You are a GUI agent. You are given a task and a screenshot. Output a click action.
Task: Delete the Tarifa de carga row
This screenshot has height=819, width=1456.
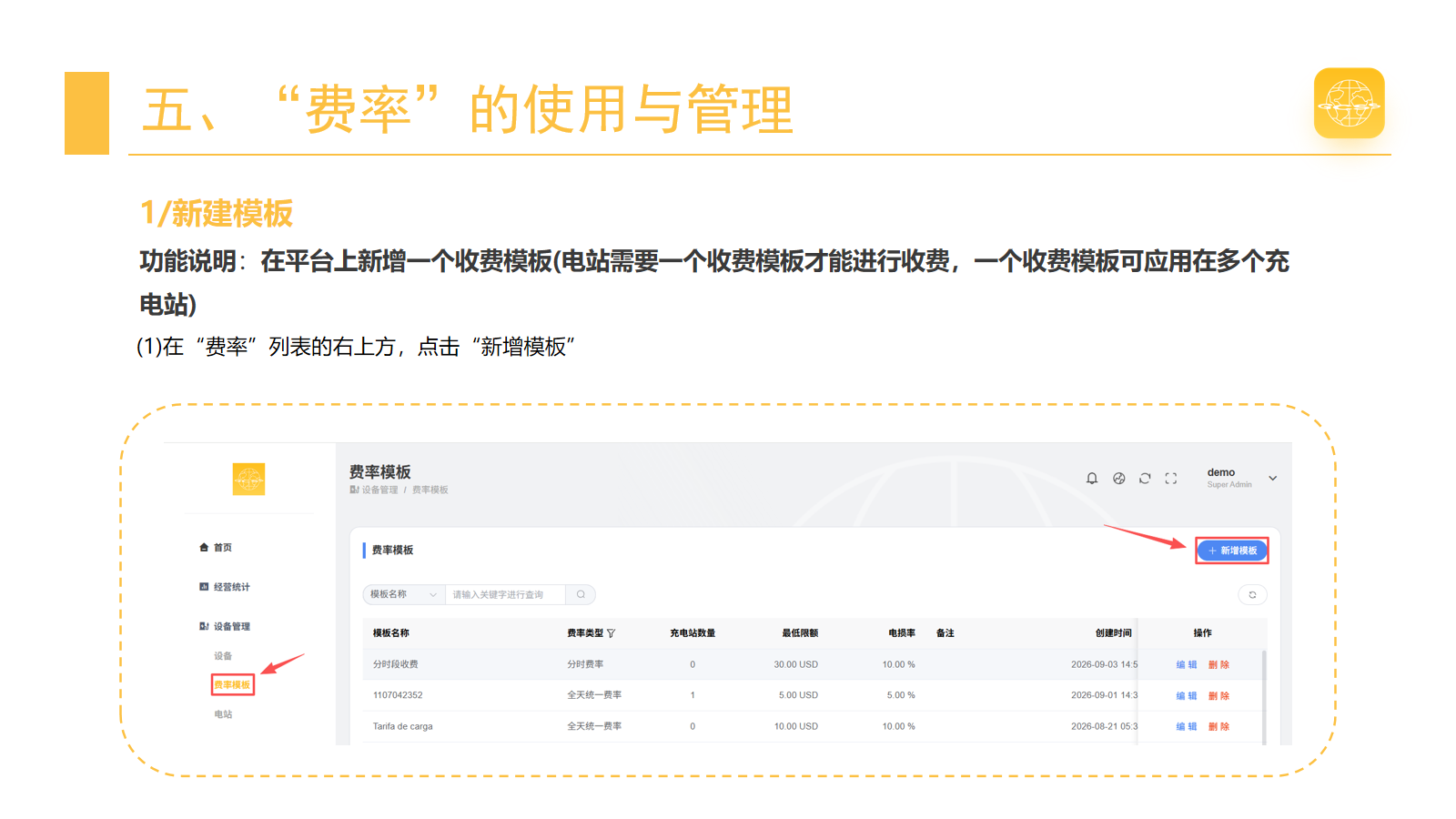pyautogui.click(x=1218, y=727)
